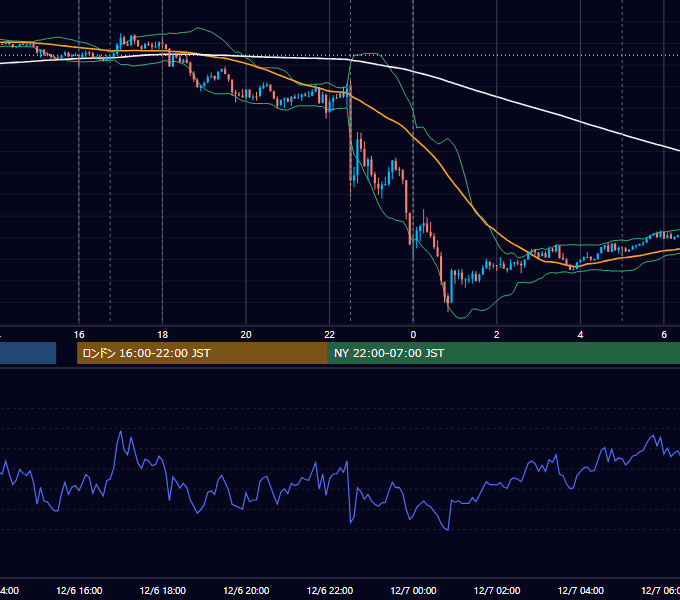Click the 12/6 16:00 date label
Viewport: 680px width, 600px height.
pyautogui.click(x=79, y=591)
